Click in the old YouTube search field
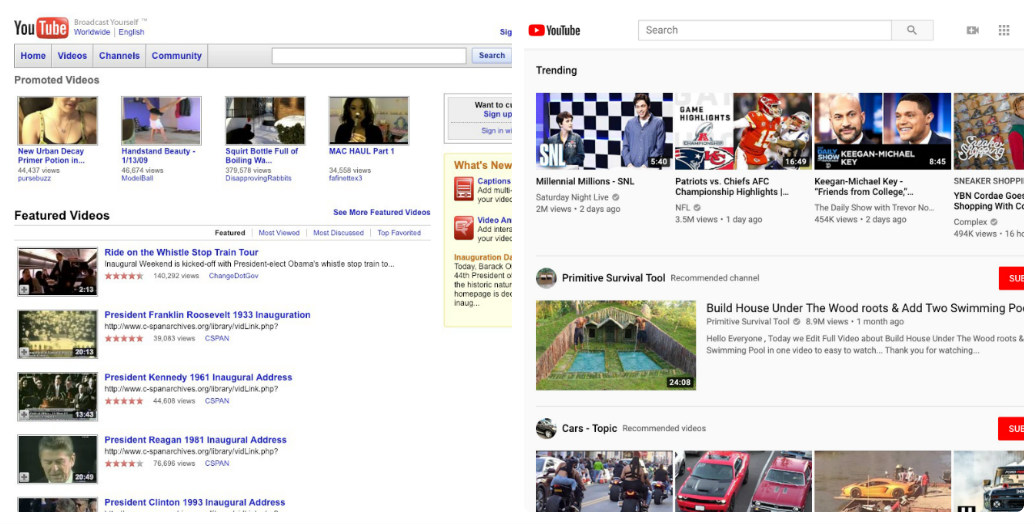 369,56
